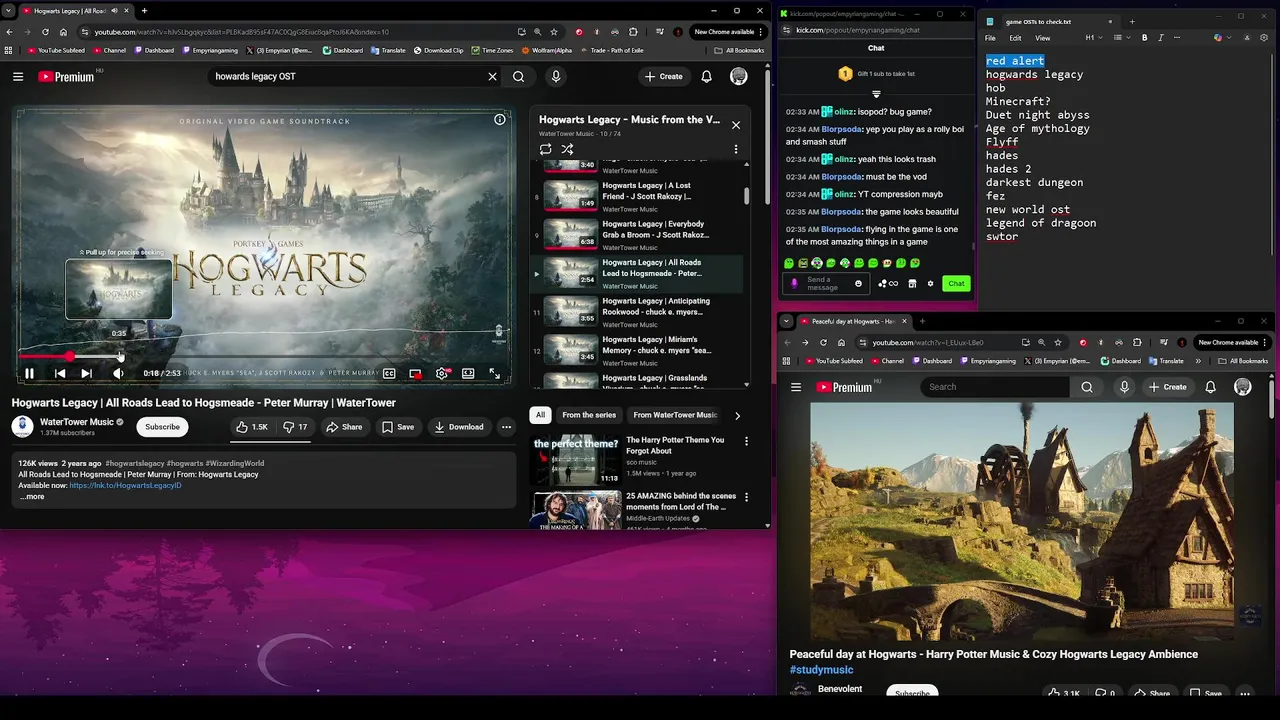
Task: Mute the main video player volume
Action: click(118, 373)
